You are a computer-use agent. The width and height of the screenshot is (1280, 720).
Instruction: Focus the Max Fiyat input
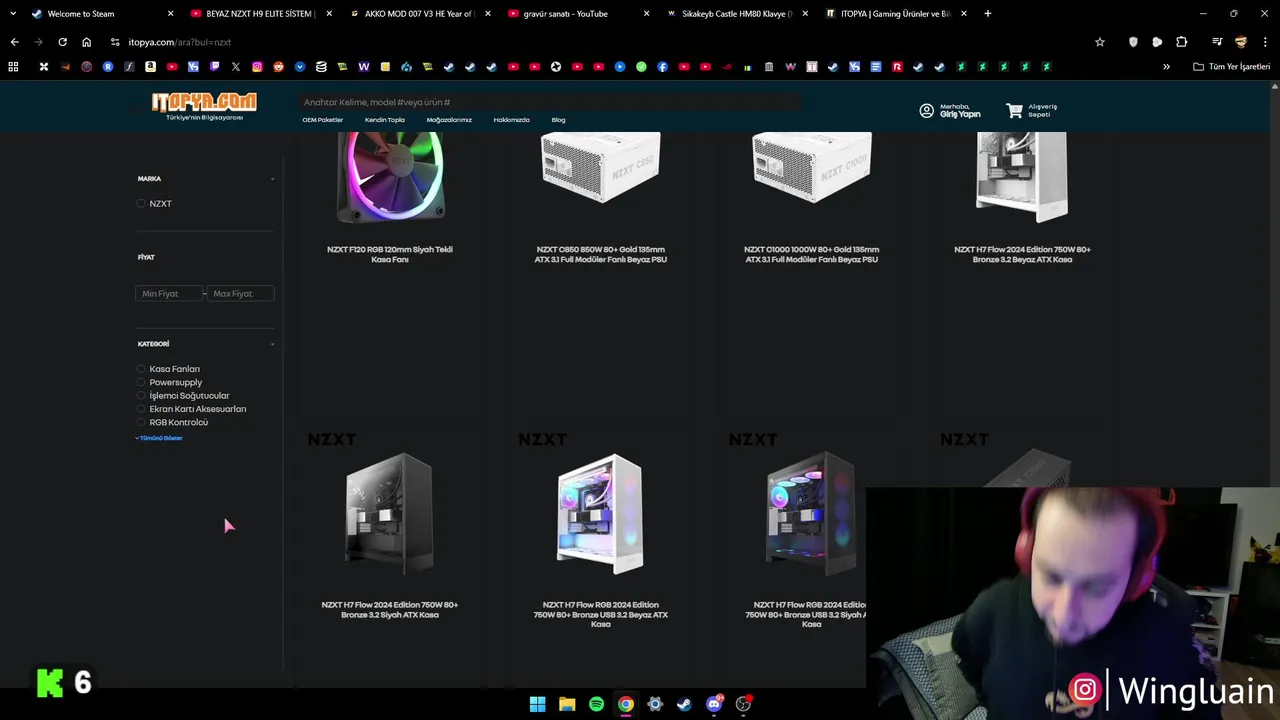click(x=240, y=294)
